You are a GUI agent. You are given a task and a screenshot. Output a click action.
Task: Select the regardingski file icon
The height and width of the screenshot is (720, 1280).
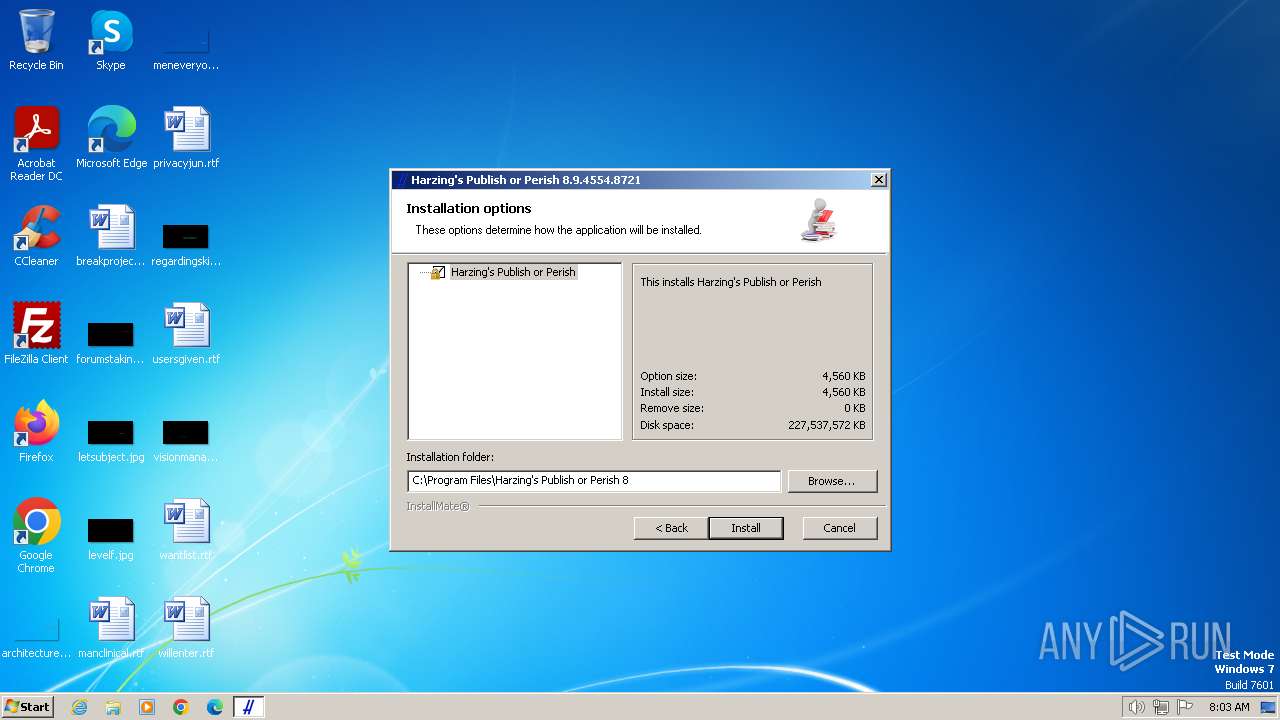coord(186,244)
